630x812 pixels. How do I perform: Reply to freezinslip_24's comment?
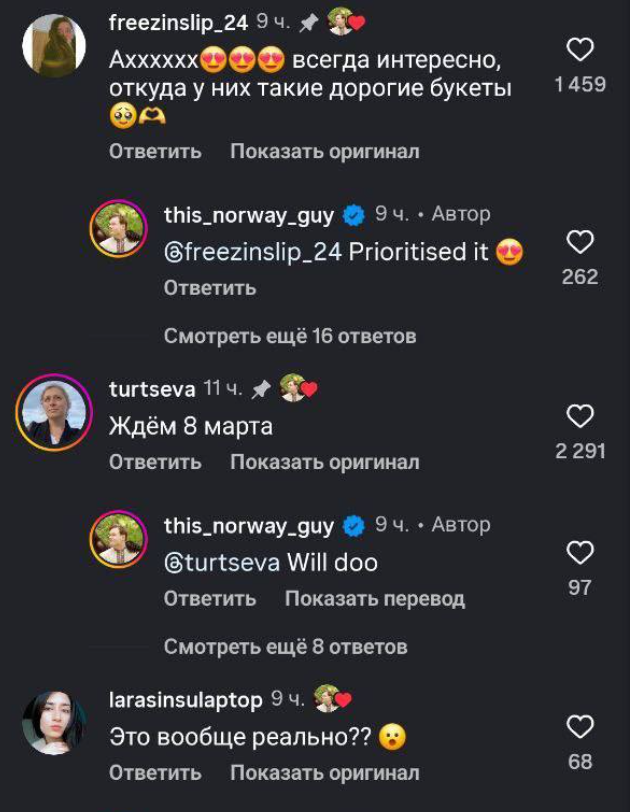[155, 152]
